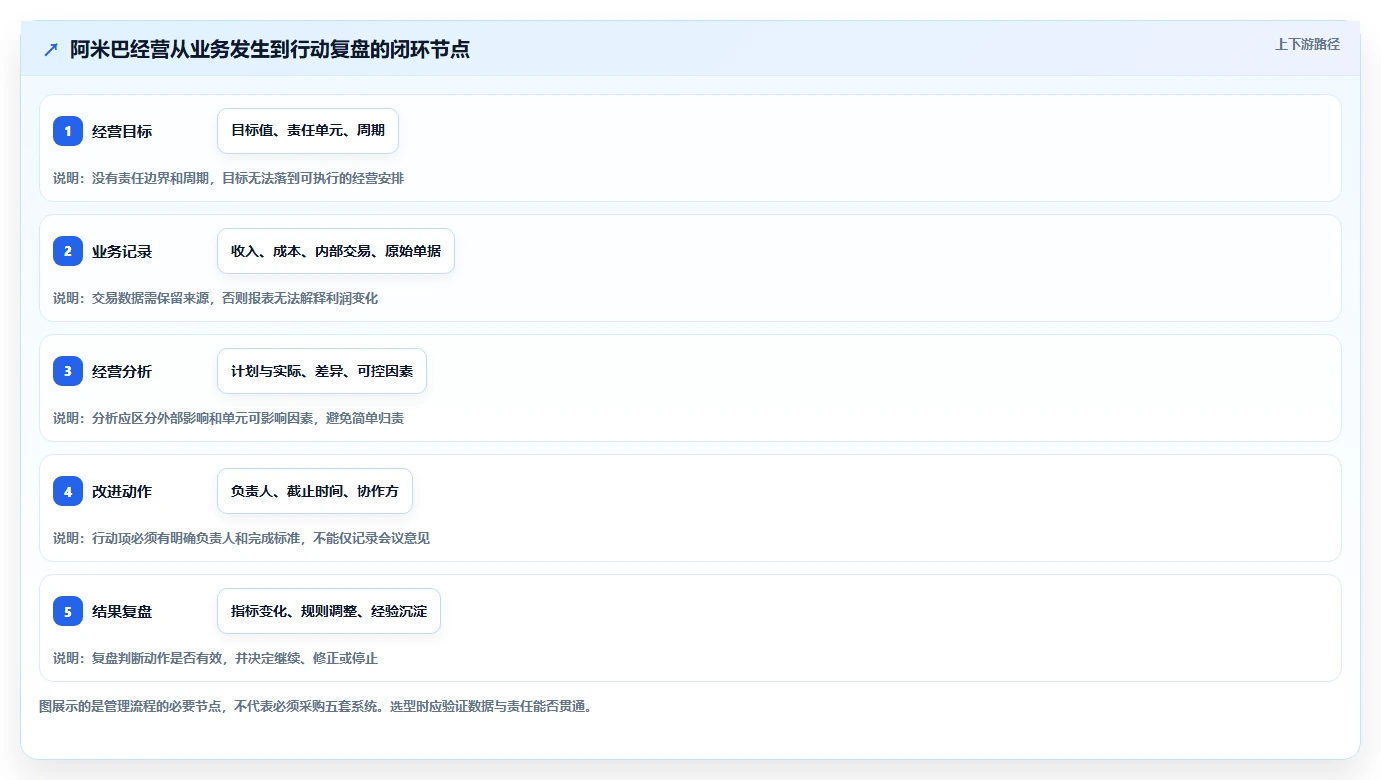Click the note 分析应区分外部影响
1381x780 pixels.
150,418
